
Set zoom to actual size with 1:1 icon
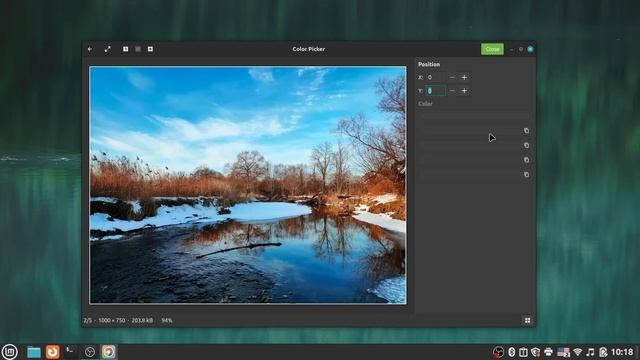[x=126, y=49]
